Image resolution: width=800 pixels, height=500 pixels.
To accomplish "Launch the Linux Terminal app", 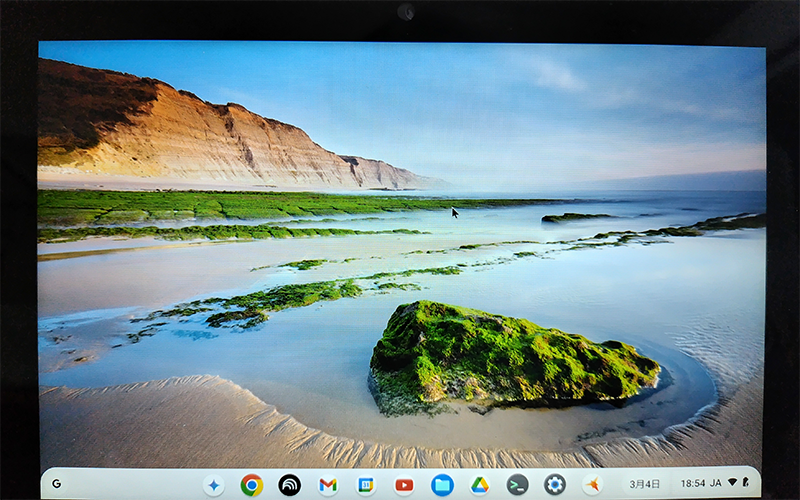I will pyautogui.click(x=517, y=485).
